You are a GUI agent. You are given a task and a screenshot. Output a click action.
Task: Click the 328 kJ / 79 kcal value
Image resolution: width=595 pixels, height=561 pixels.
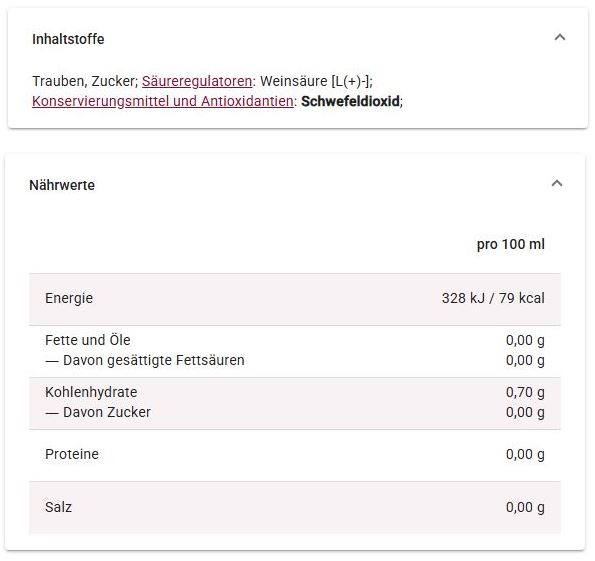click(x=493, y=298)
